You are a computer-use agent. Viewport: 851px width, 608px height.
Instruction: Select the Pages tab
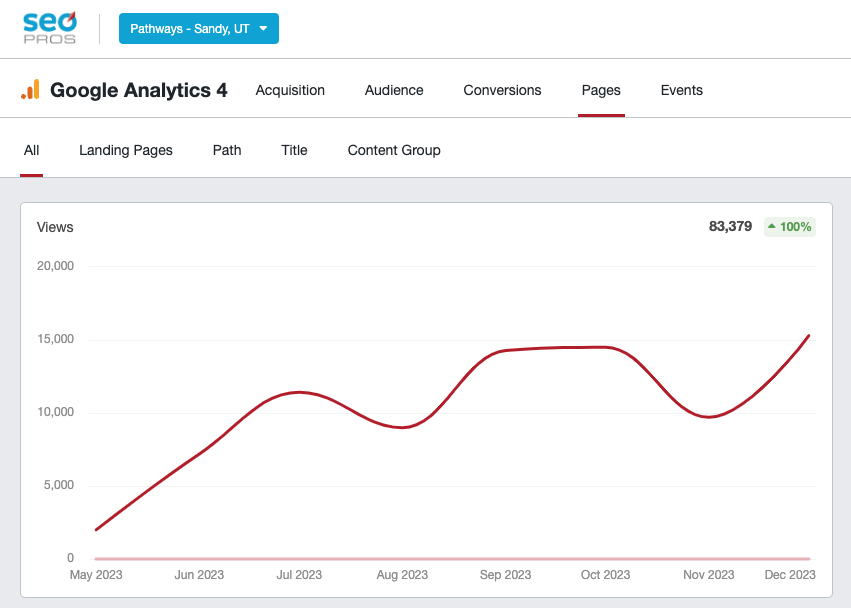[601, 90]
